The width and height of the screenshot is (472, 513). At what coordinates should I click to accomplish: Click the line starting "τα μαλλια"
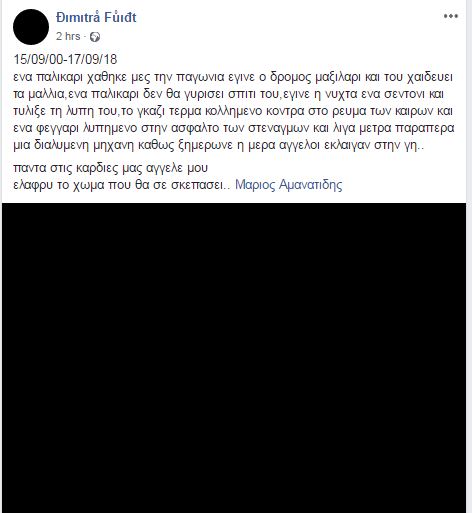pyautogui.click(x=229, y=94)
